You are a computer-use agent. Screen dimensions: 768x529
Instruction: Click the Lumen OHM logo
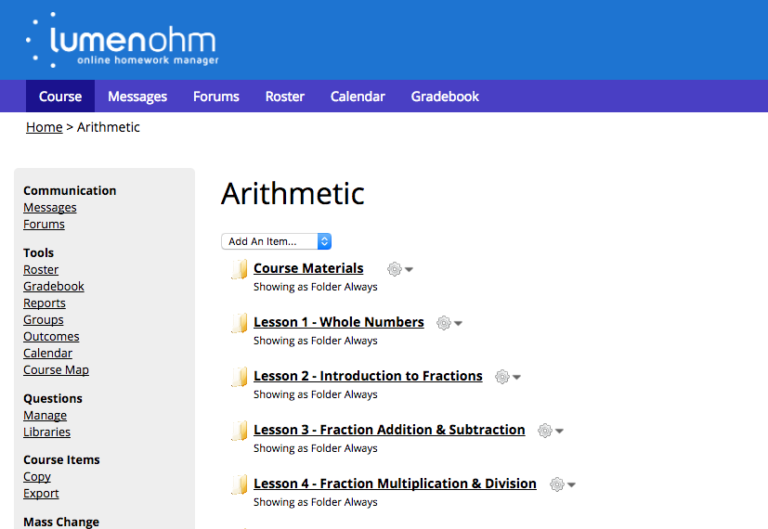[122, 40]
